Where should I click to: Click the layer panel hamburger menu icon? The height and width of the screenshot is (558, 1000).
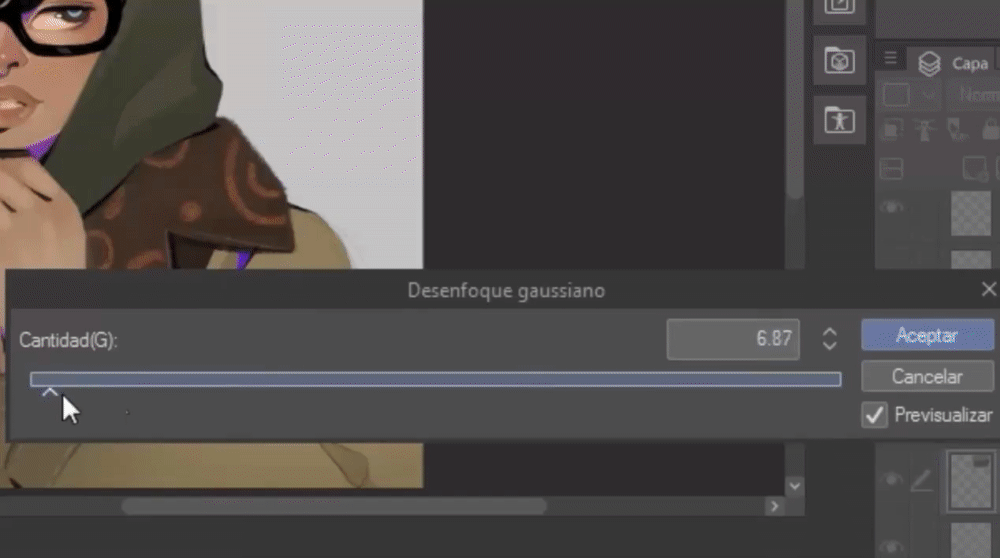890,59
